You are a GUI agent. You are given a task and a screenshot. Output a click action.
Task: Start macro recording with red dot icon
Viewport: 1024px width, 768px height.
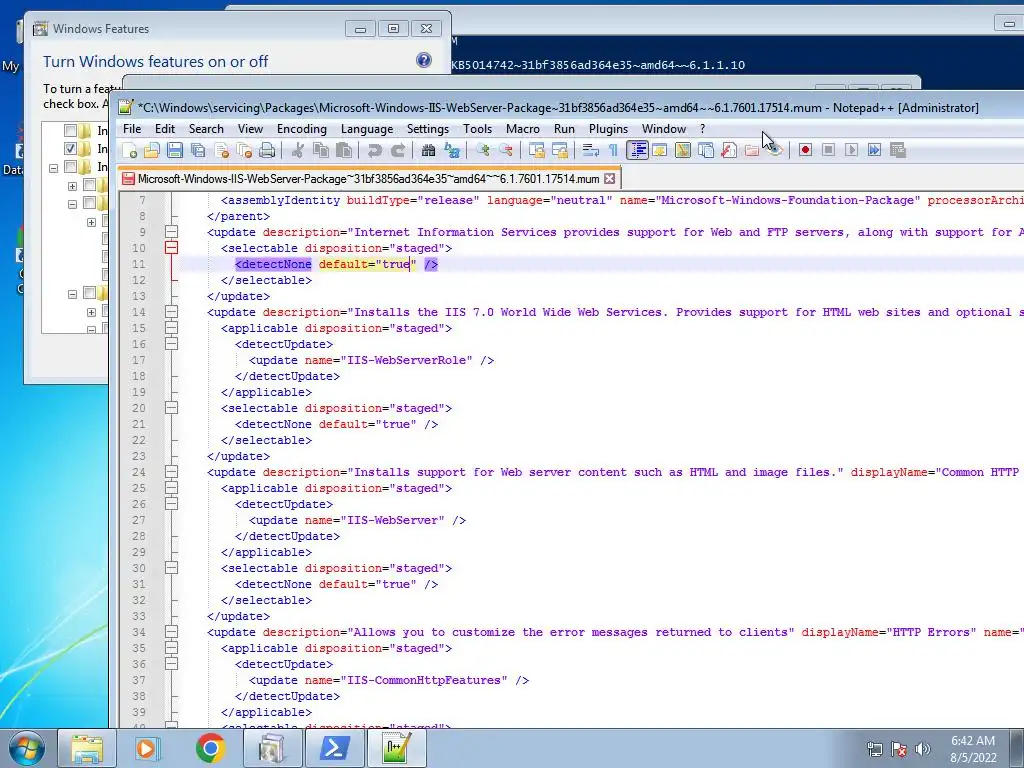(x=805, y=151)
